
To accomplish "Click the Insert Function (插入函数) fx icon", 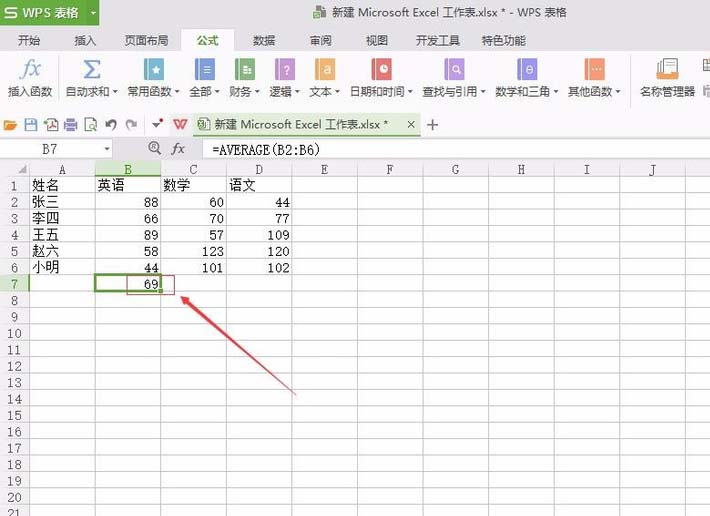I will [x=30, y=69].
